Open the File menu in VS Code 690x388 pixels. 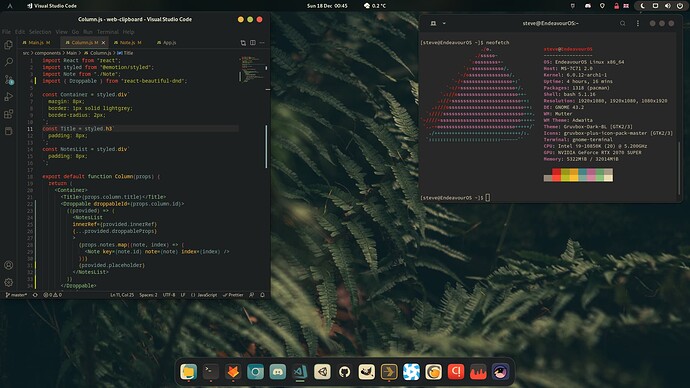pos(6,32)
